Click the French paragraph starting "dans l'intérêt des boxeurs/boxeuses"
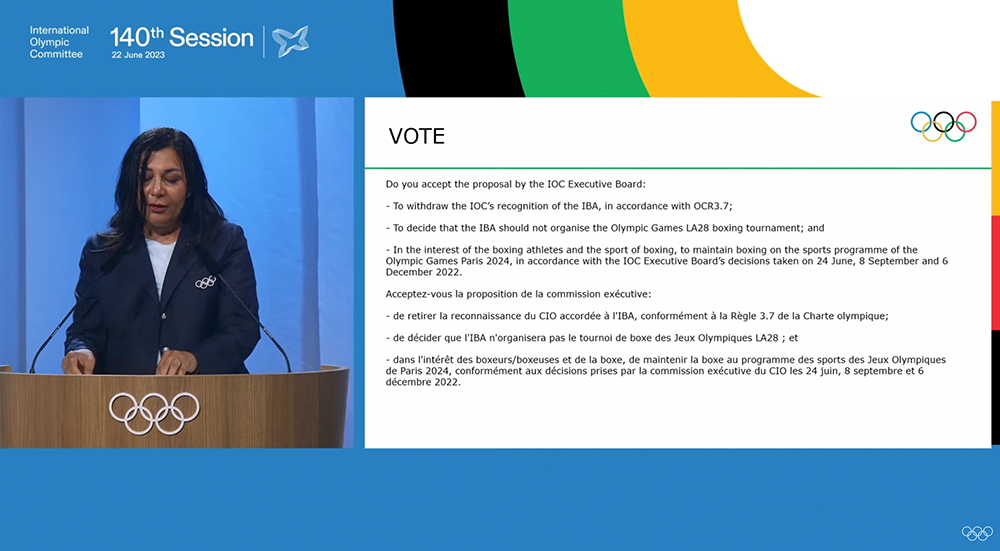This screenshot has height=551, width=1000. pos(665,371)
